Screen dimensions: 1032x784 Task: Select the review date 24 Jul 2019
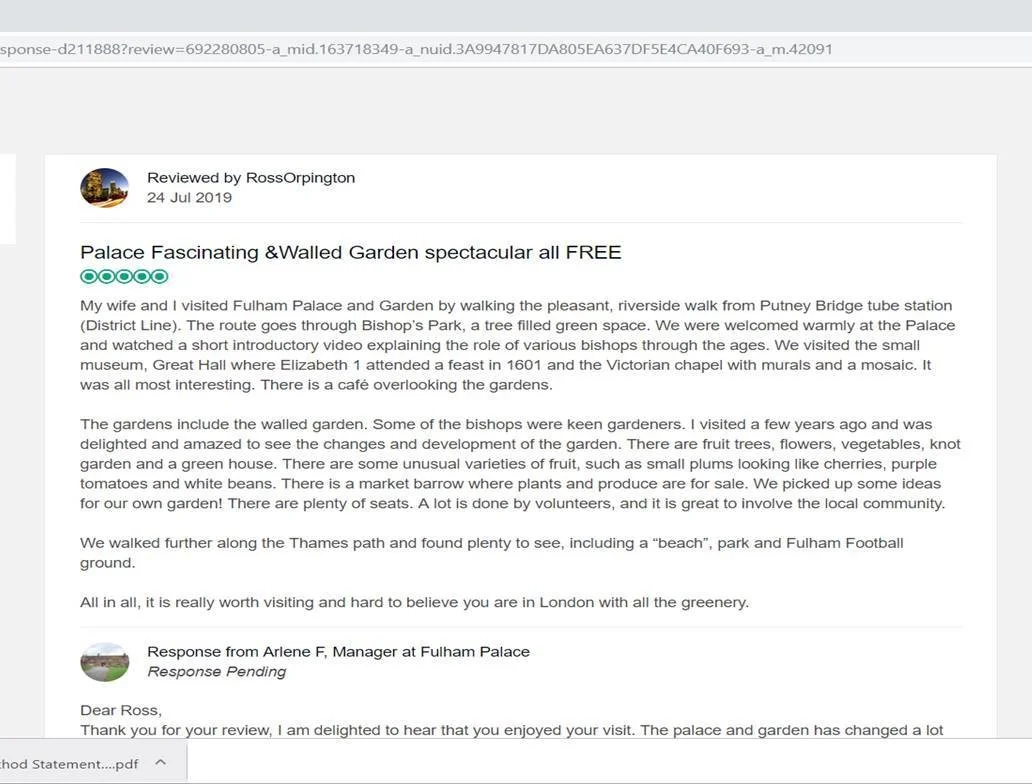[x=190, y=197]
